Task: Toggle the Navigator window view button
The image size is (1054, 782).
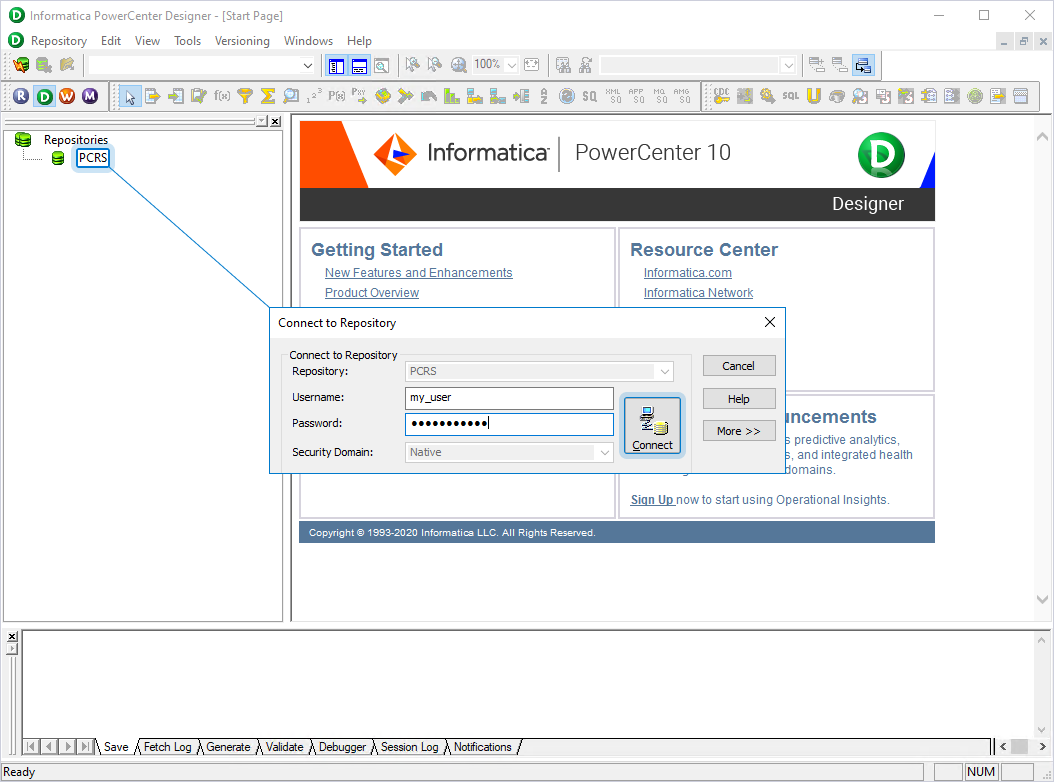Action: pos(337,65)
